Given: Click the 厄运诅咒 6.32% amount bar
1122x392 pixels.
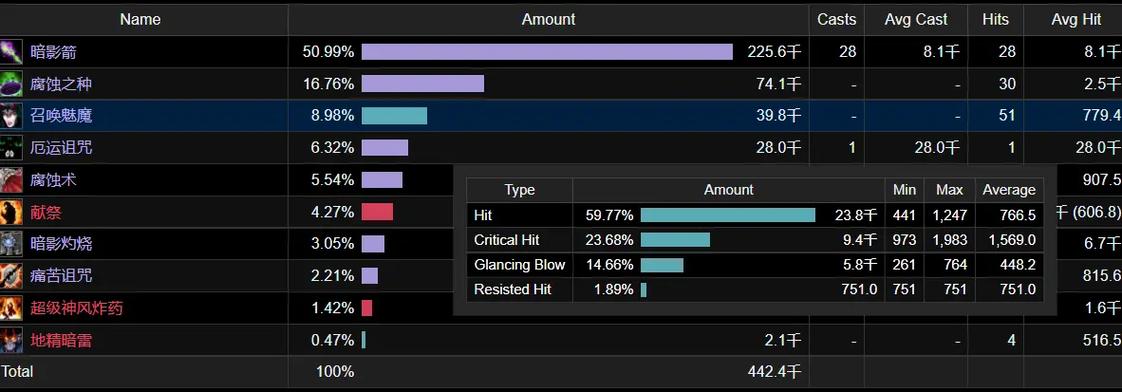Looking at the screenshot, I should 385,148.
